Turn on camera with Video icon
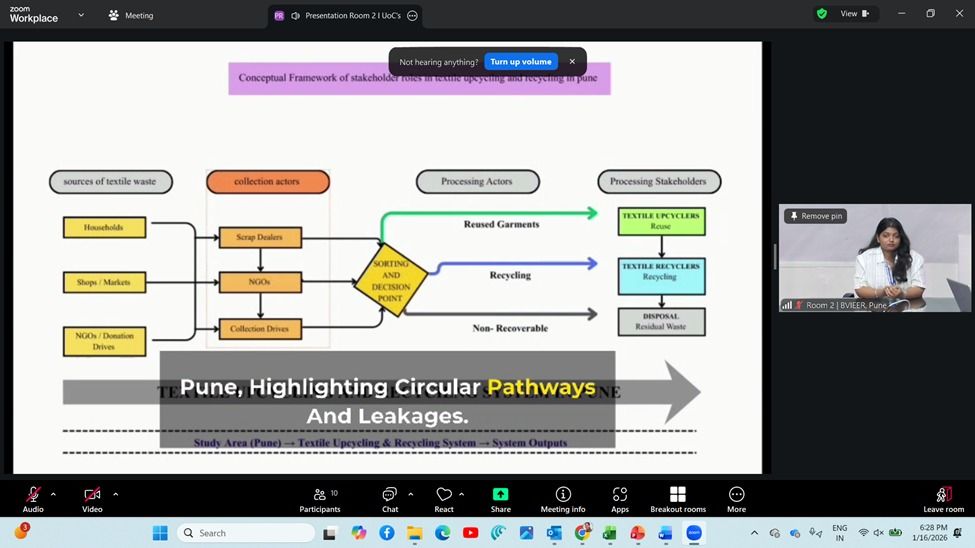 [92, 494]
